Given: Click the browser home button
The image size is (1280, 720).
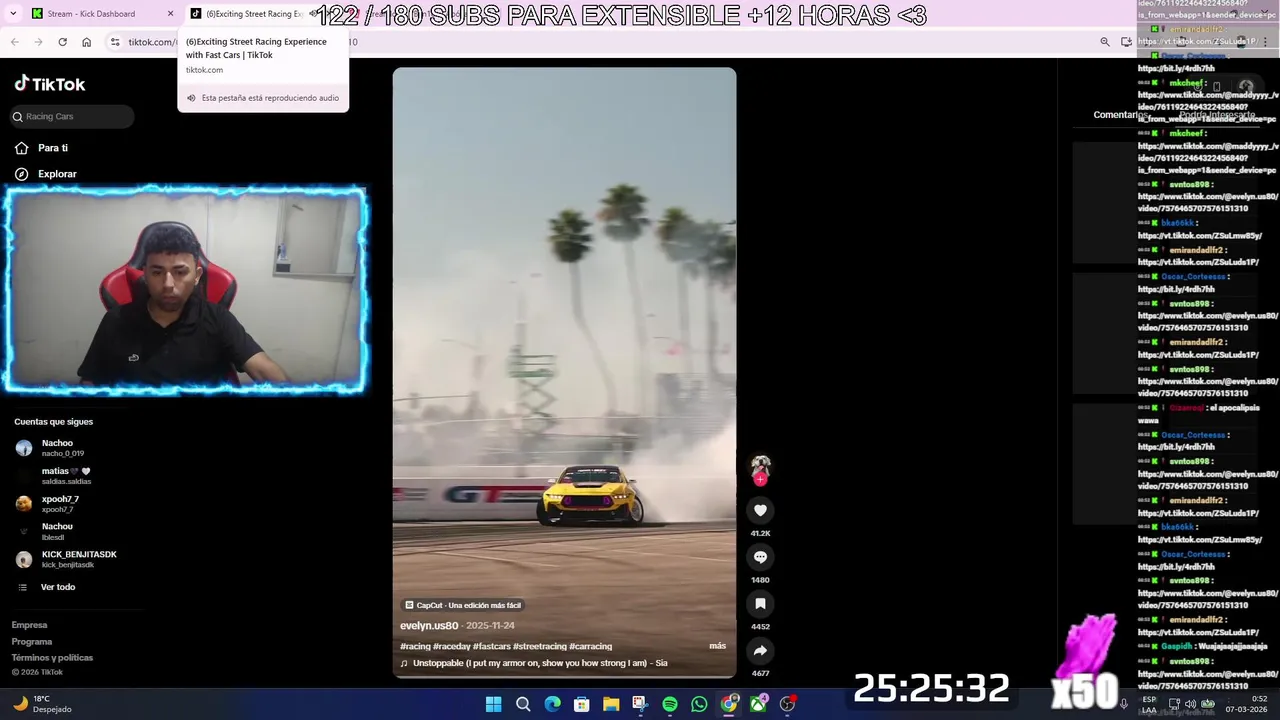Looking at the screenshot, I should (x=86, y=42).
